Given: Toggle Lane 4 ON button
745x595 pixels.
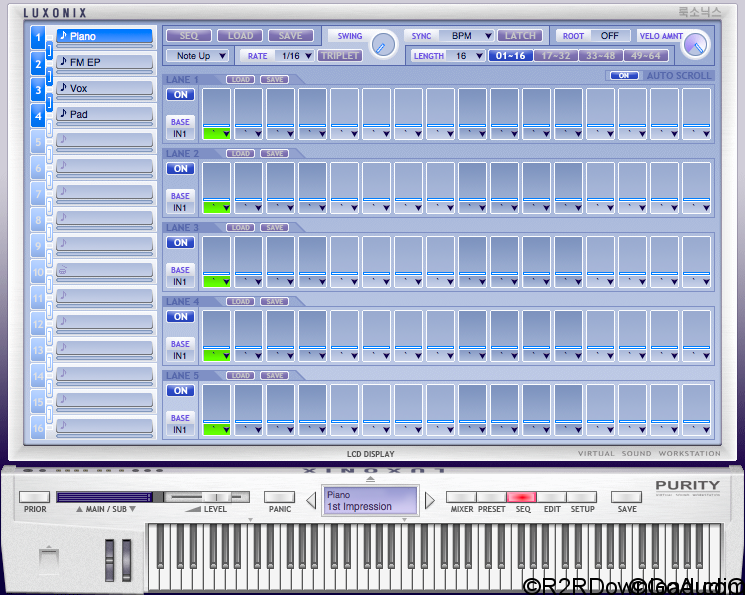Looking at the screenshot, I should click(x=181, y=317).
